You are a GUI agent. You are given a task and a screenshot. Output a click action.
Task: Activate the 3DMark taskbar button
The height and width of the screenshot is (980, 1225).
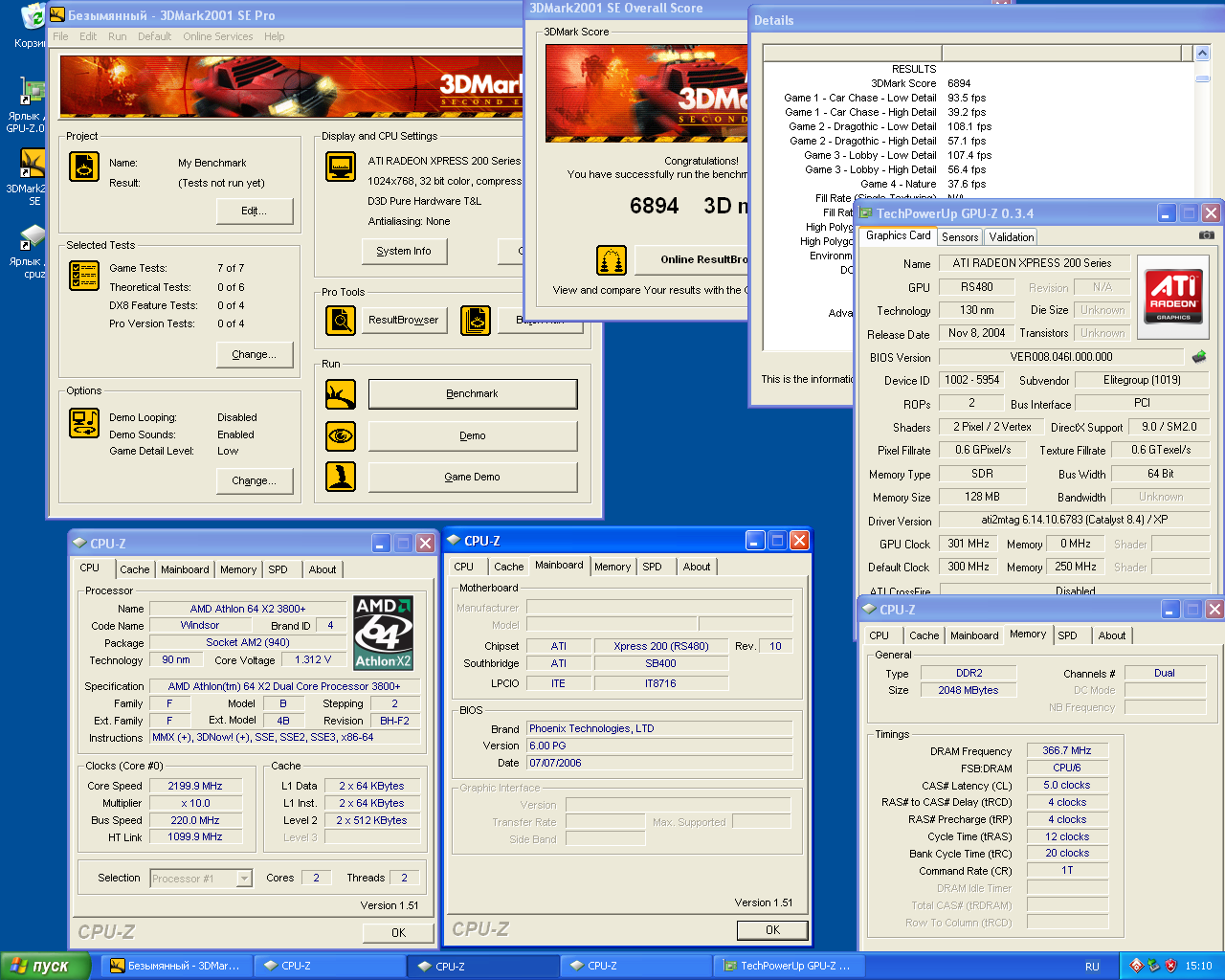[177, 967]
